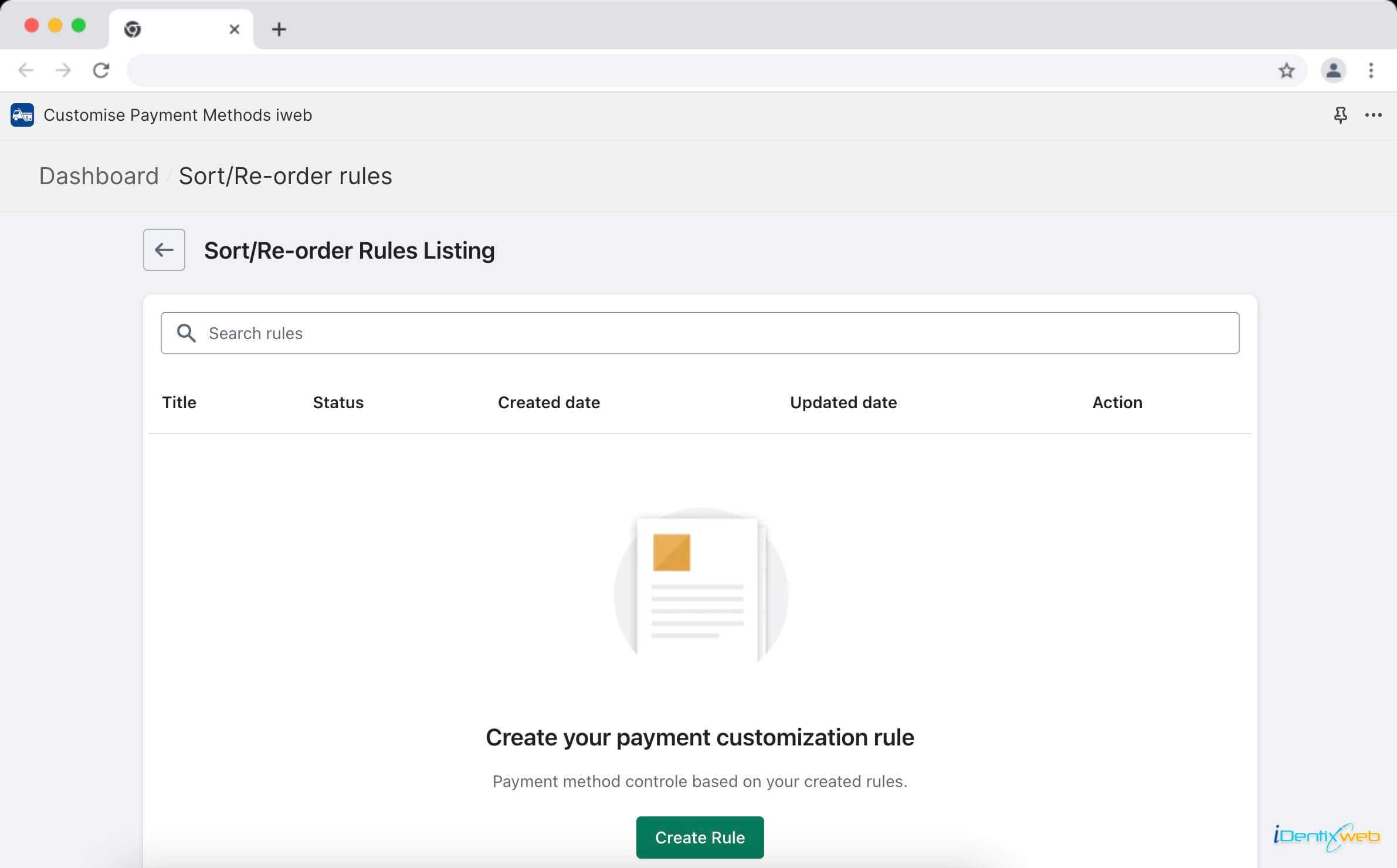Image resolution: width=1397 pixels, height=868 pixels.
Task: Click the Status column header
Action: click(338, 402)
